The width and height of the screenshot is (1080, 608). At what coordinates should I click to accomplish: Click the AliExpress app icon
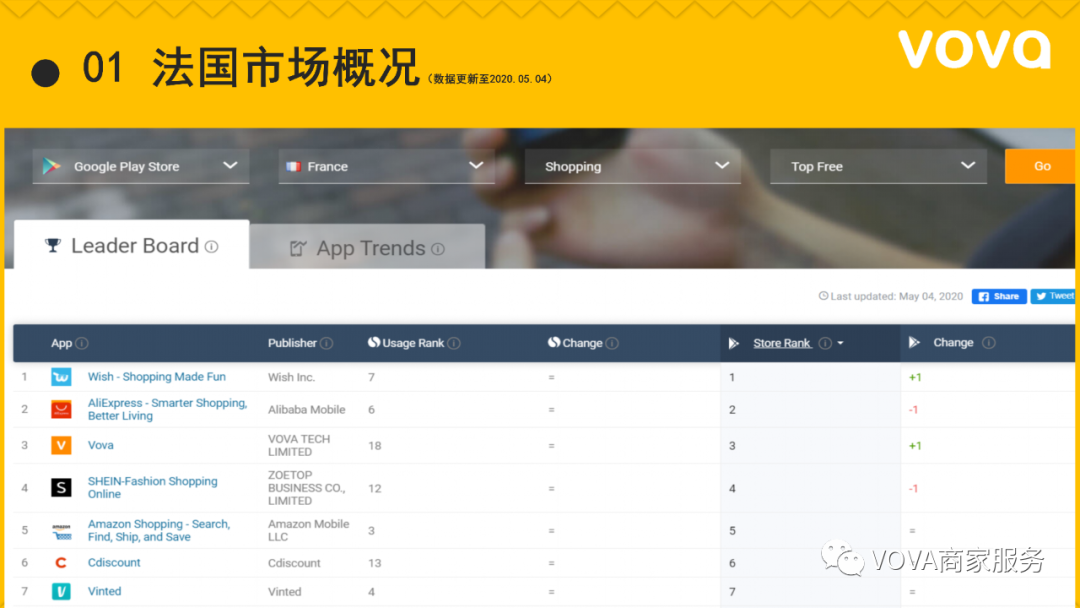pyautogui.click(x=61, y=410)
